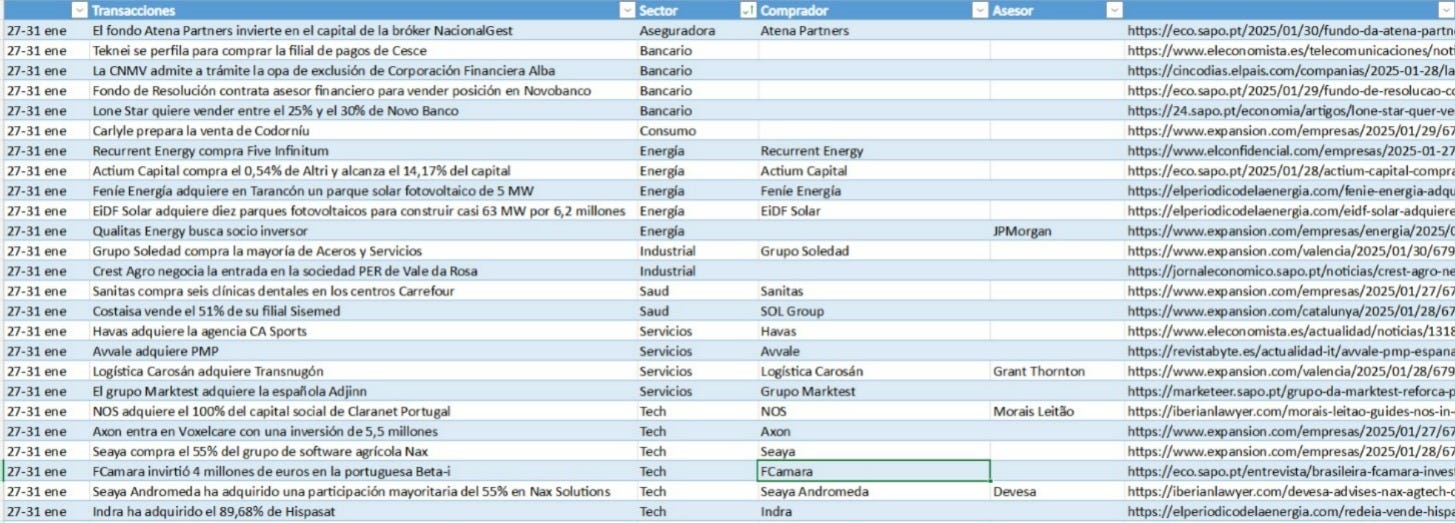Open the Transacciones column filter dropdown
Image resolution: width=1455 pixels, height=523 pixels.
pyautogui.click(x=627, y=10)
